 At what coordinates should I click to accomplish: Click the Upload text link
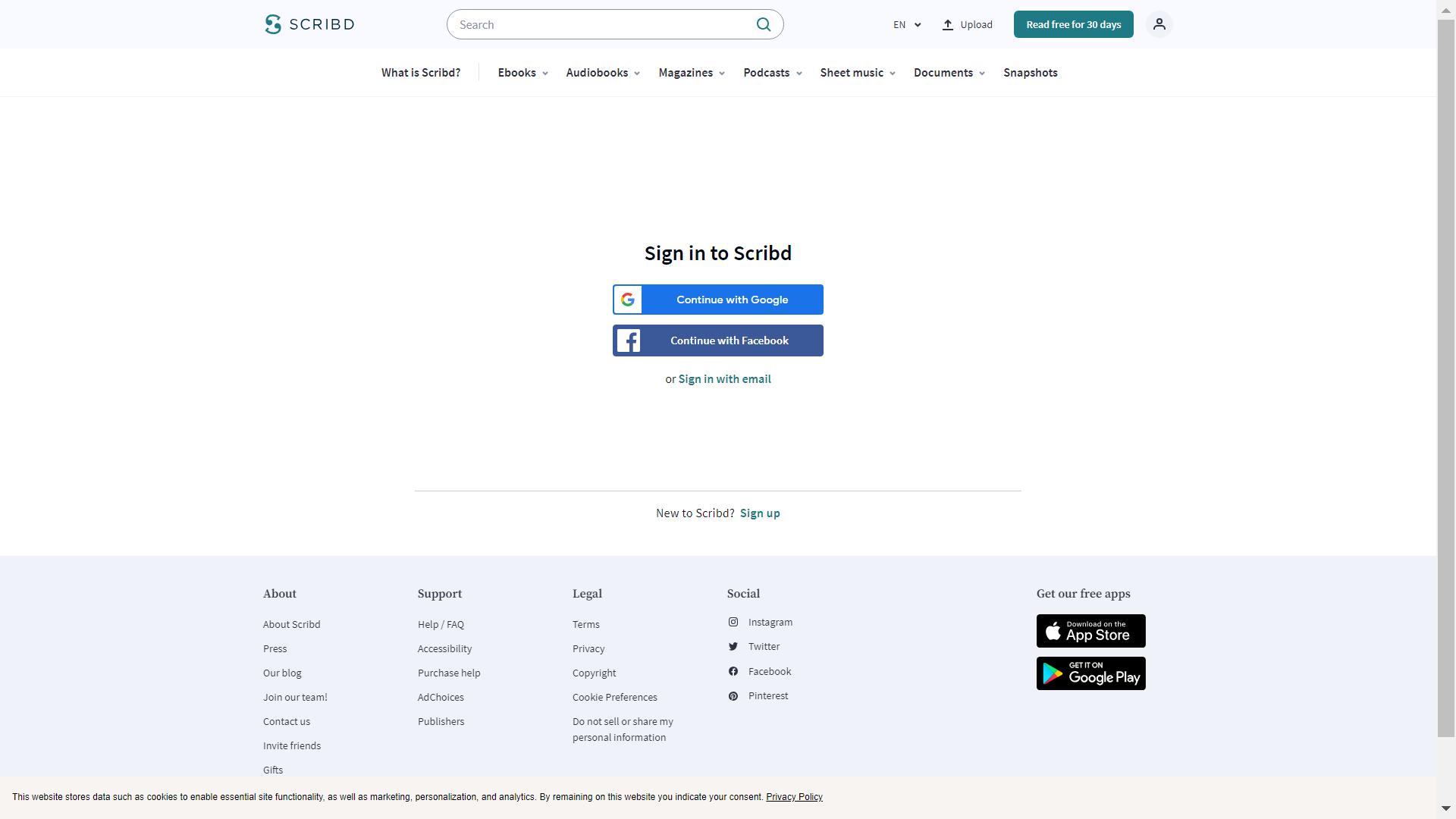coord(976,25)
